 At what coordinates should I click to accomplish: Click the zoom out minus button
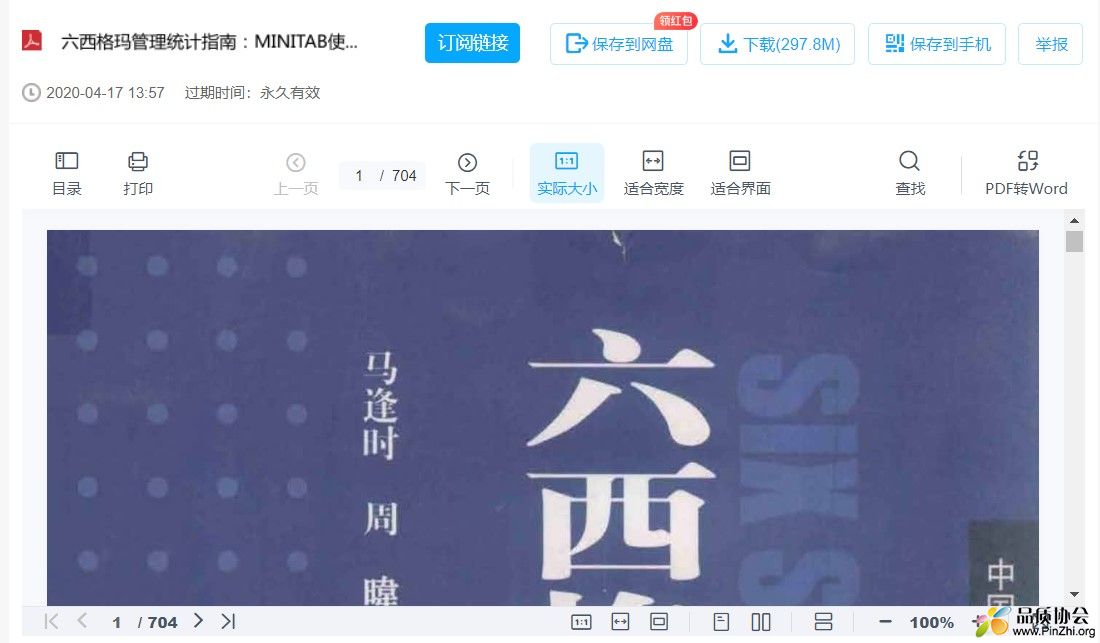(885, 622)
